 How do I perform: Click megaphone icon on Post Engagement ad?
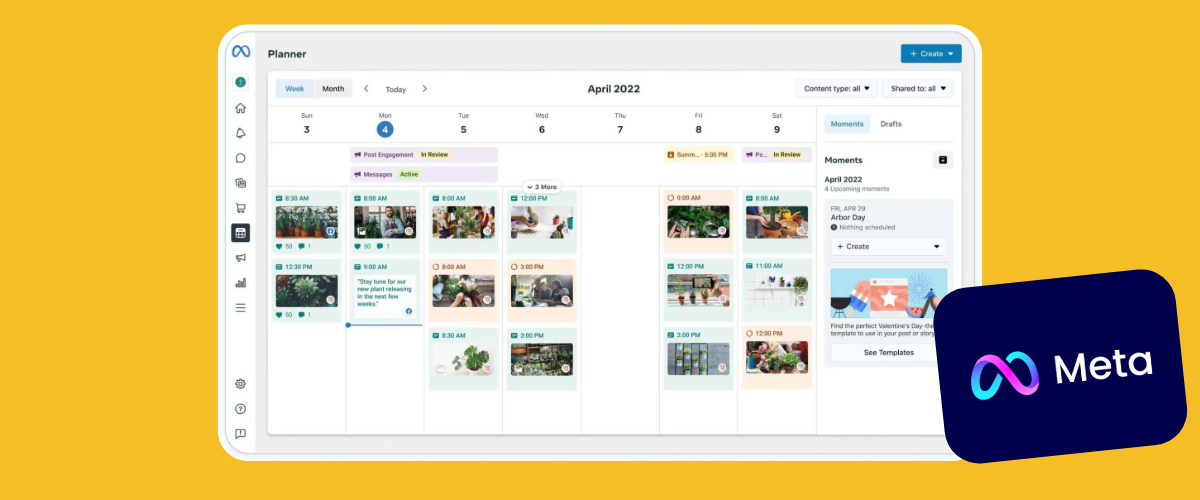(x=357, y=155)
